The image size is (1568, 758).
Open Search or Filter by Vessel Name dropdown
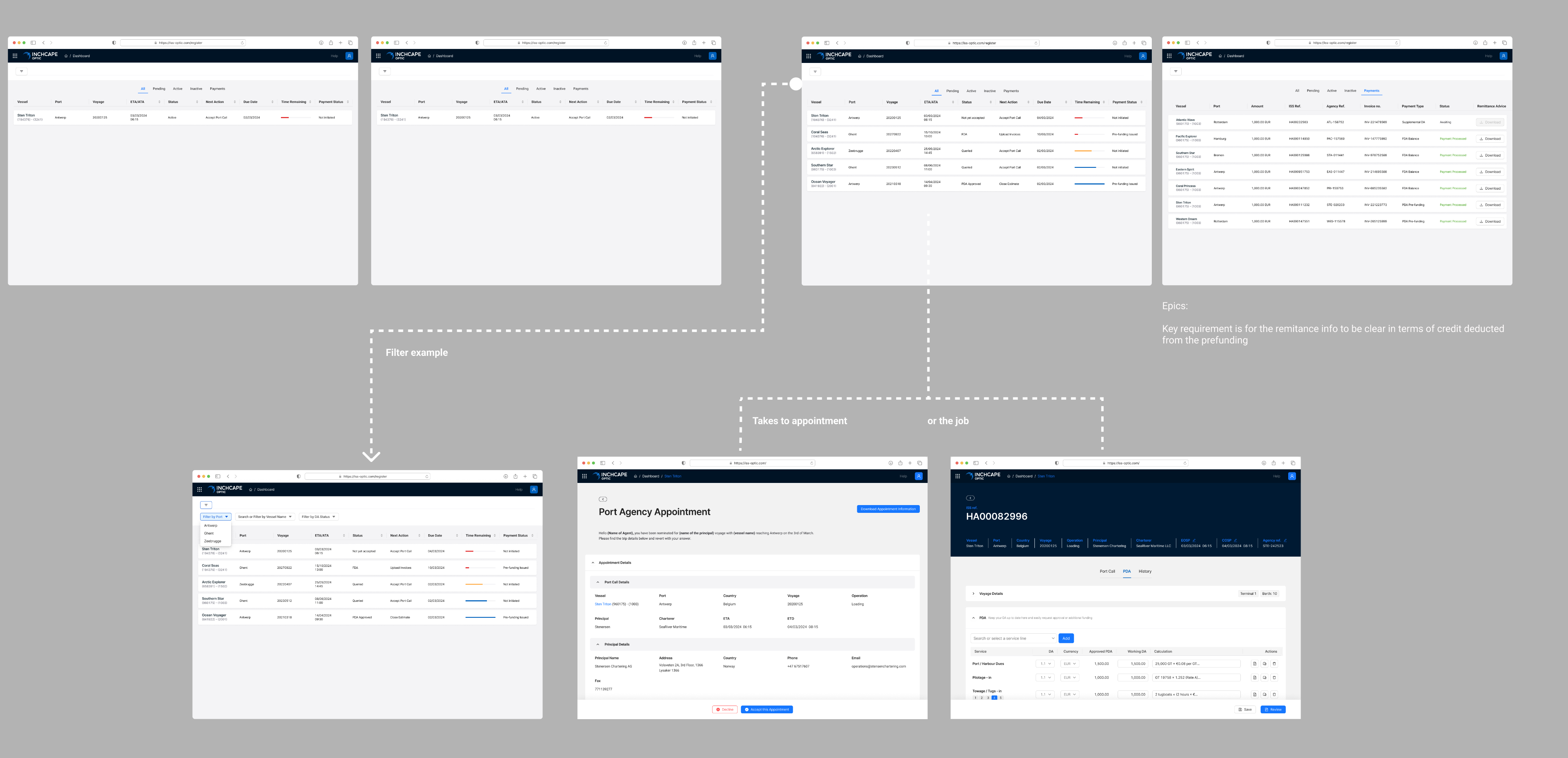[265, 517]
